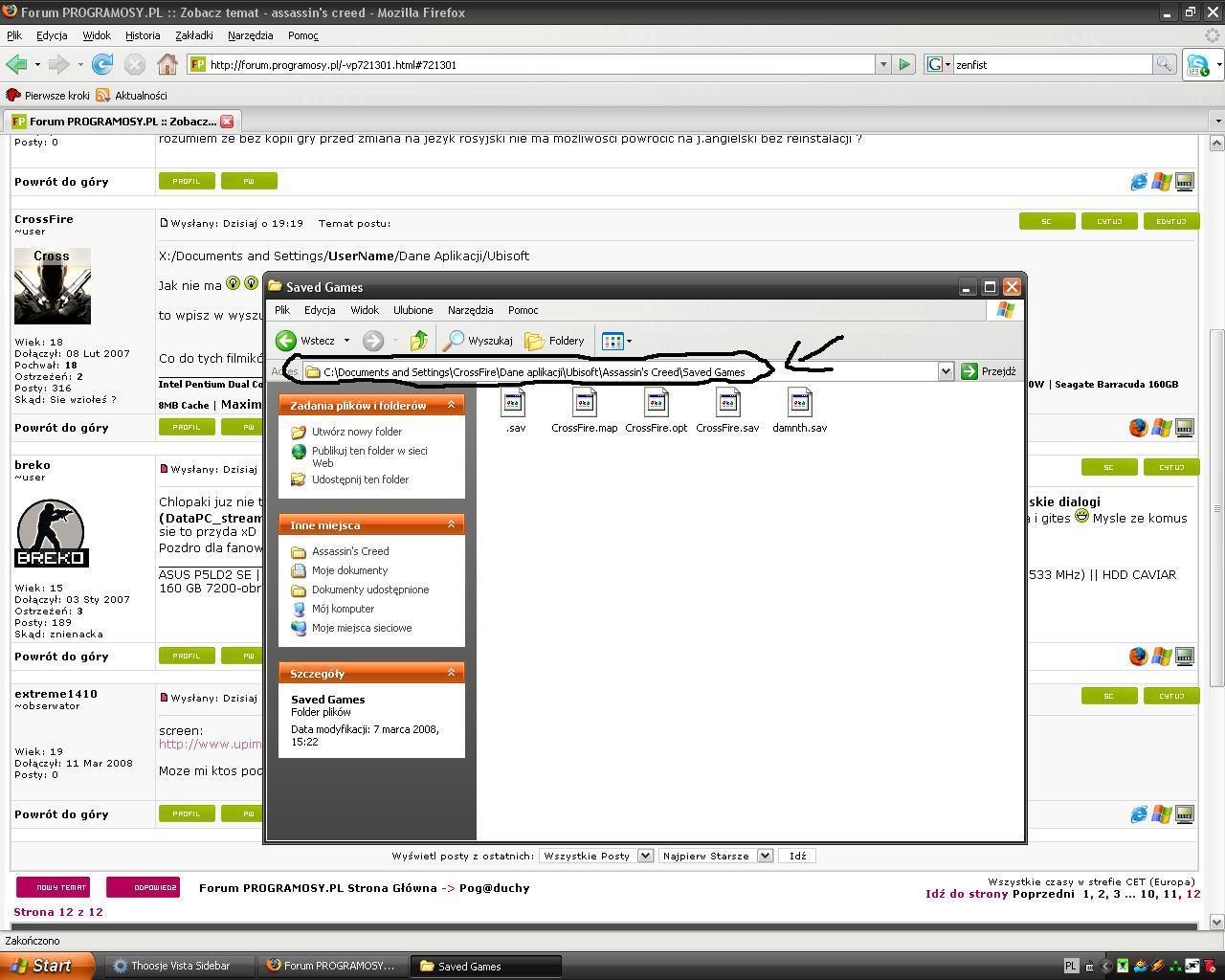Open Moje dokumenty link
Image resolution: width=1225 pixels, height=980 pixels.
349,570
